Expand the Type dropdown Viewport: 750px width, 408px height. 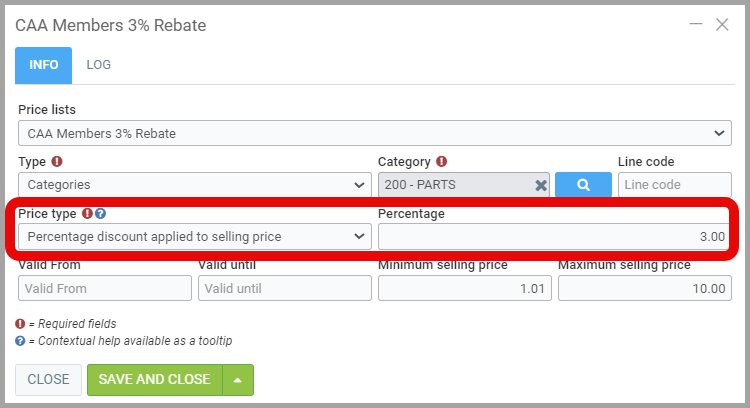click(x=195, y=184)
